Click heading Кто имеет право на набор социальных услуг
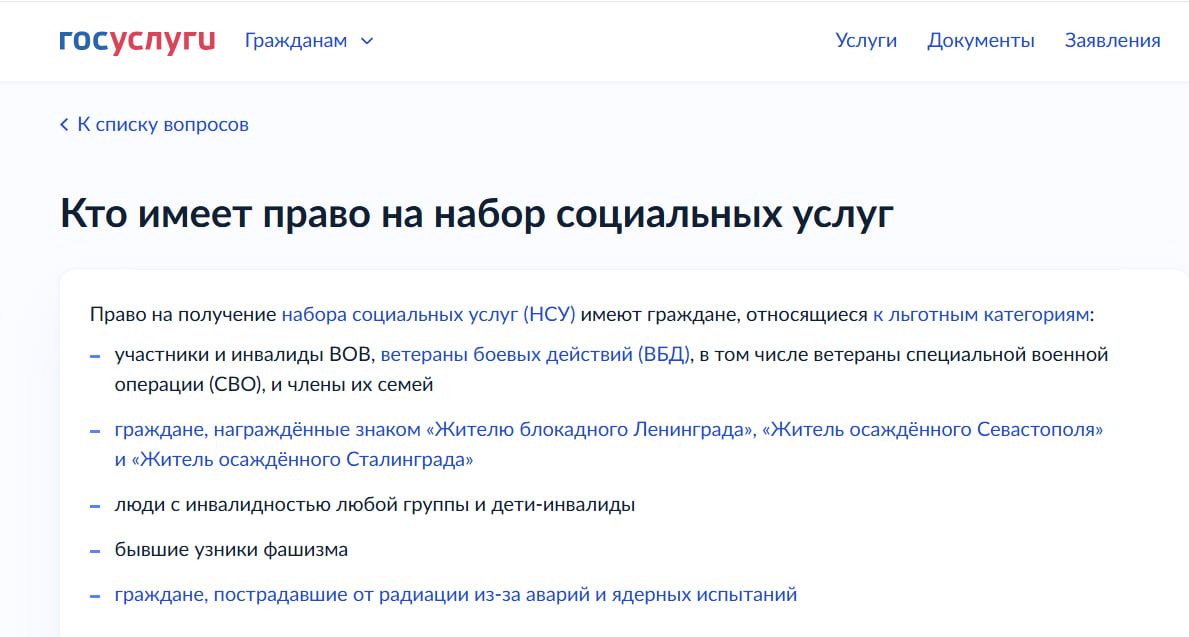The image size is (1189, 637). pos(477,213)
